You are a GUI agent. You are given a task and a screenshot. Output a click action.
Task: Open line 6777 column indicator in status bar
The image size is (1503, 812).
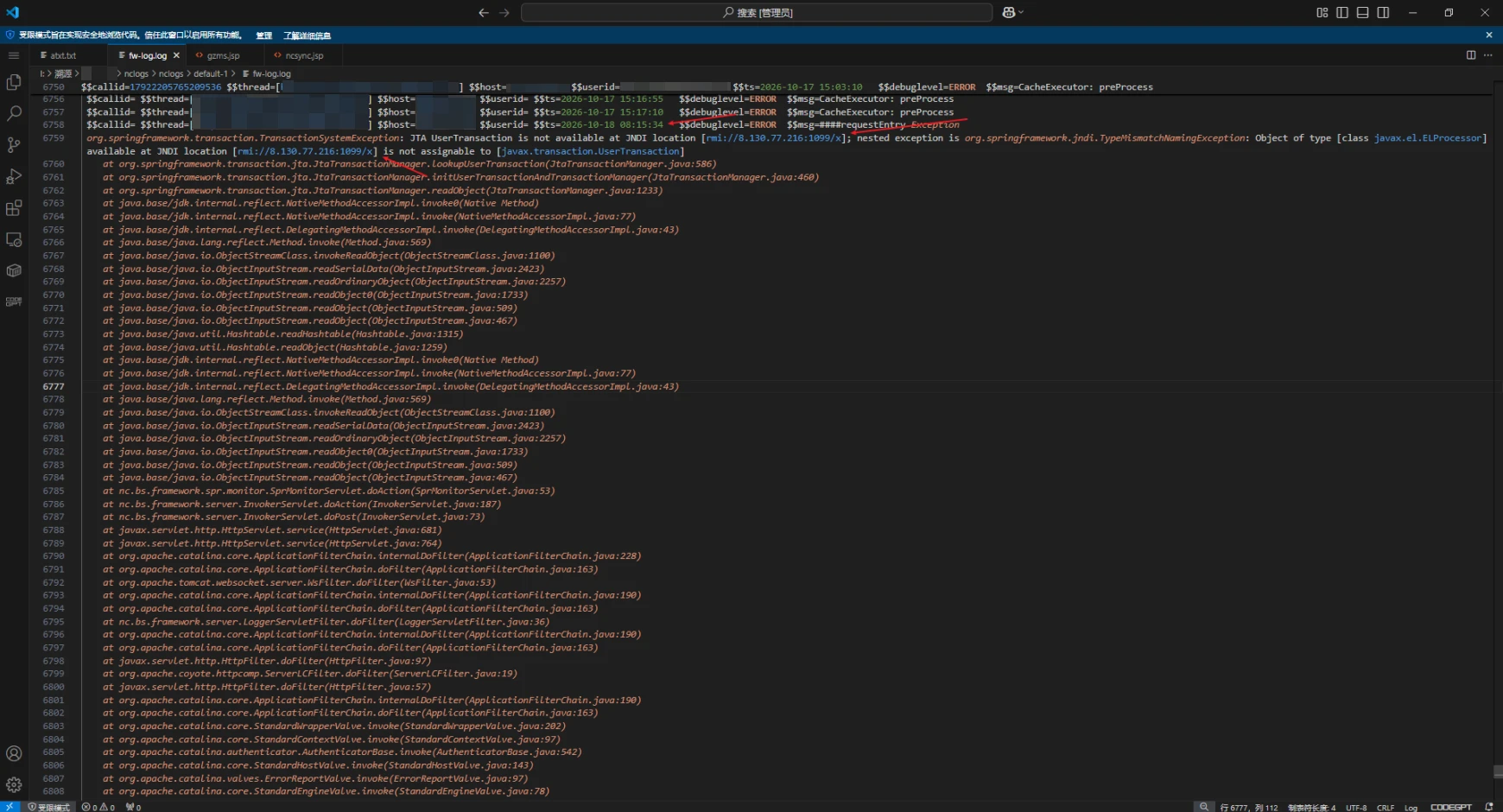tap(1248, 807)
